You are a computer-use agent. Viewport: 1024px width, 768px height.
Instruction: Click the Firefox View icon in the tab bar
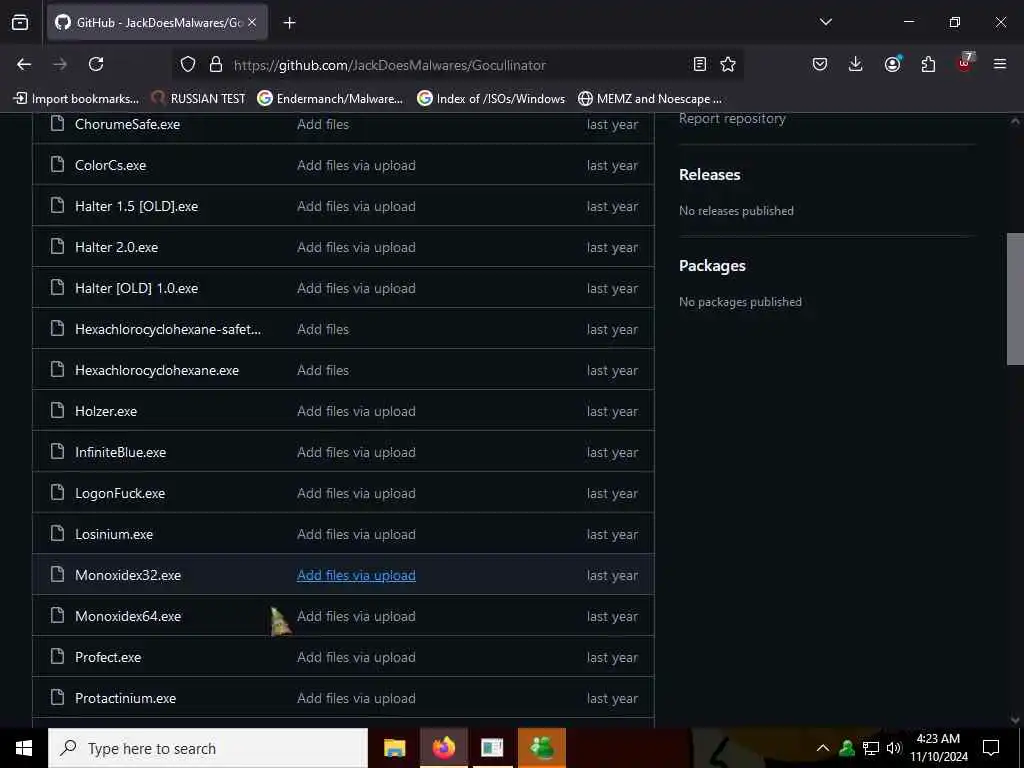click(20, 22)
